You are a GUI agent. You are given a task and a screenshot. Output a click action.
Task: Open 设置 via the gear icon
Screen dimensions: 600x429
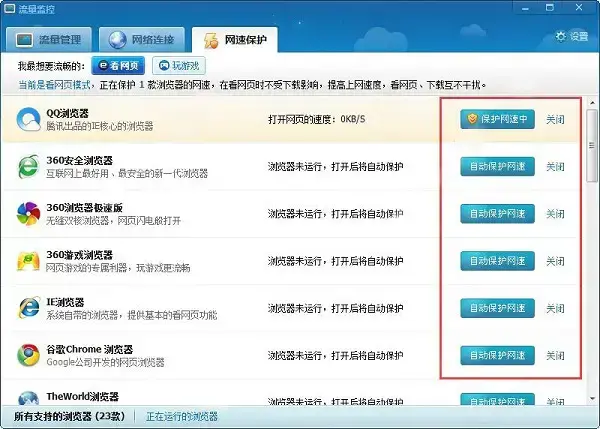(x=561, y=36)
